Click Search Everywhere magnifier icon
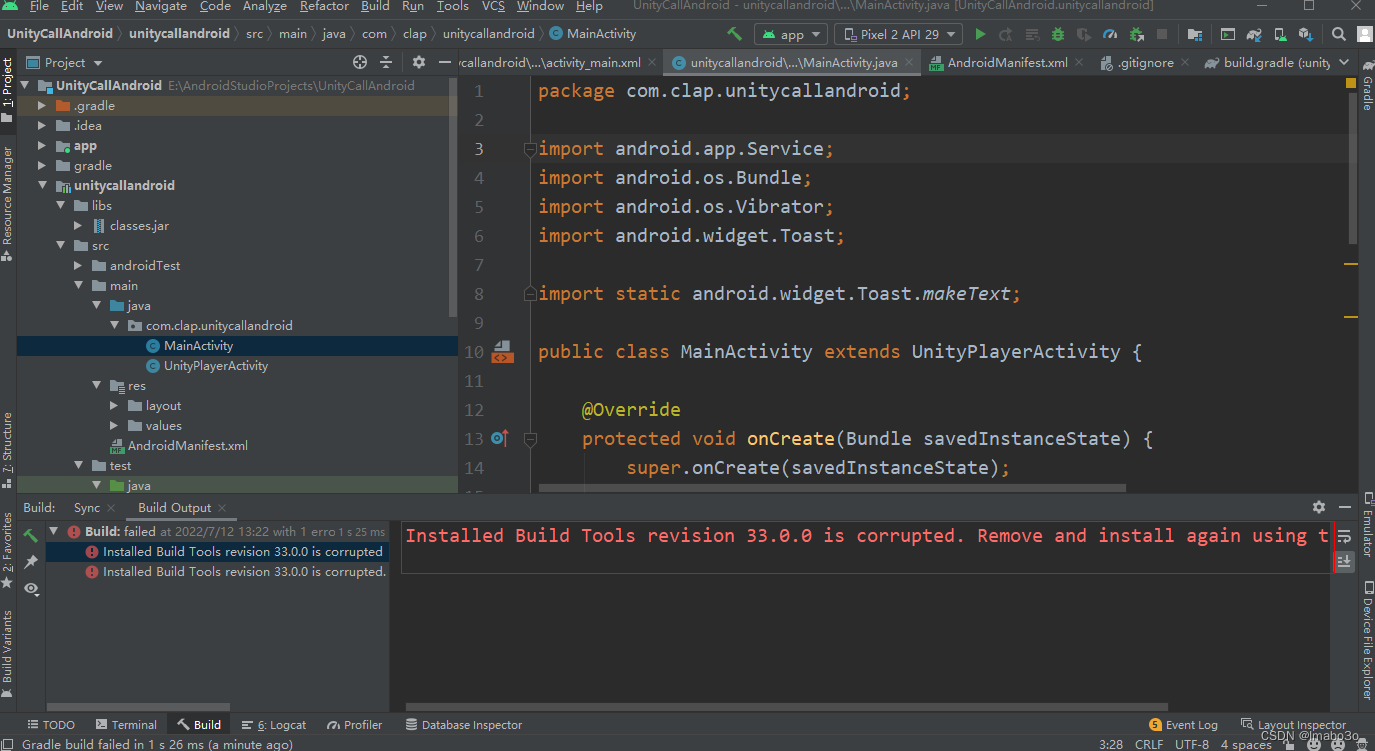 point(1339,34)
